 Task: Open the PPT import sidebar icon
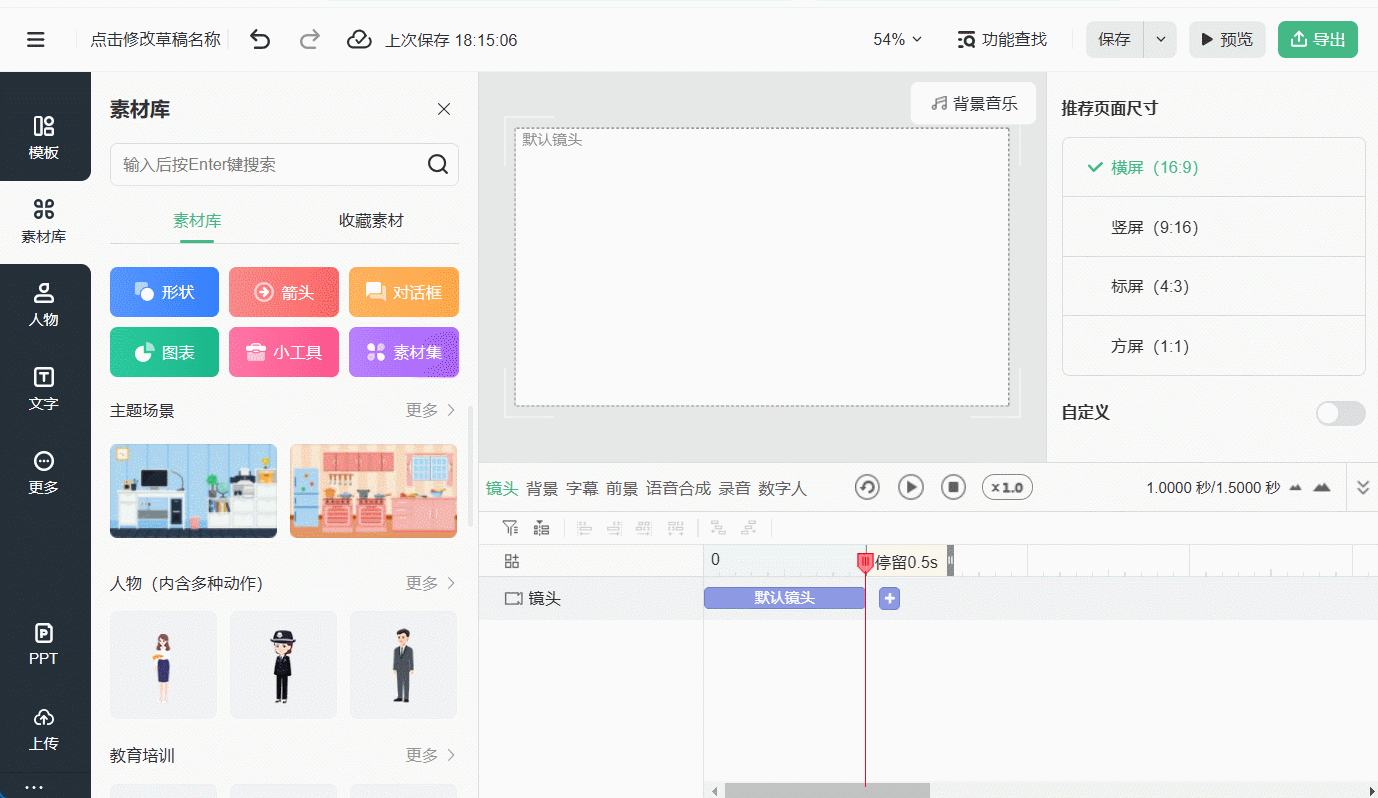tap(44, 644)
